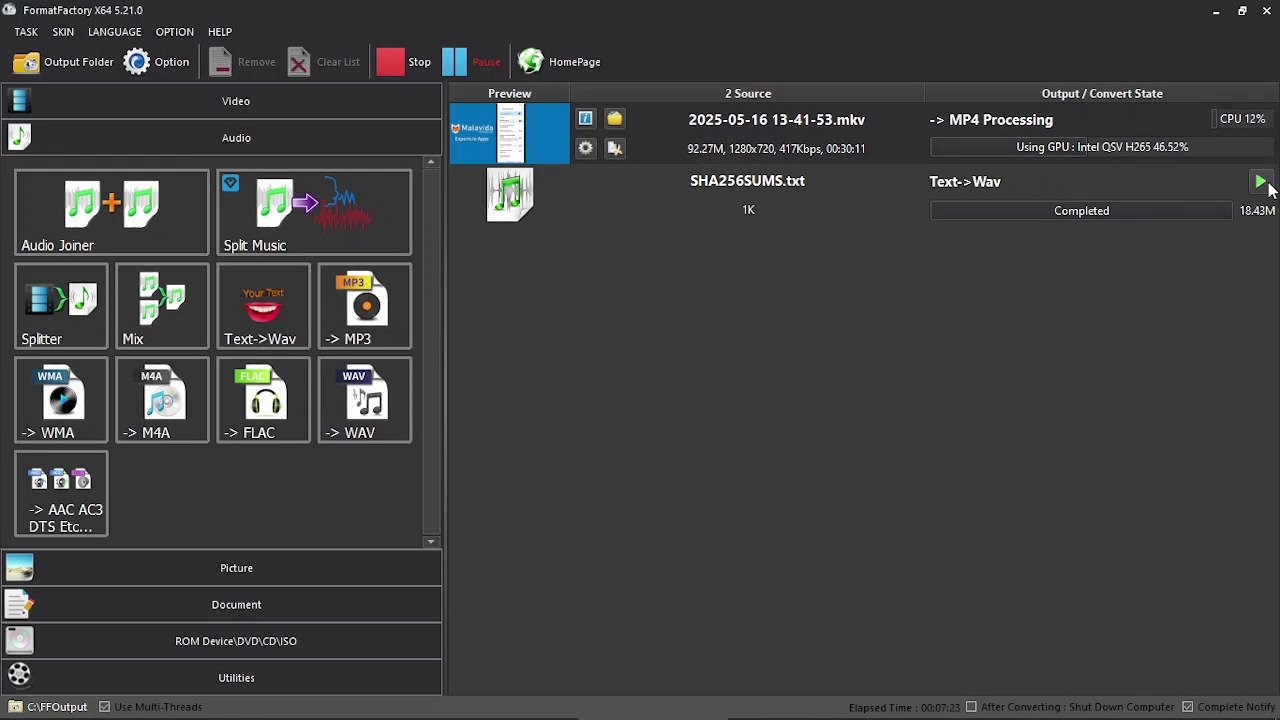Expand the Picture category
Viewport: 1280px width, 720px height.
[221, 568]
